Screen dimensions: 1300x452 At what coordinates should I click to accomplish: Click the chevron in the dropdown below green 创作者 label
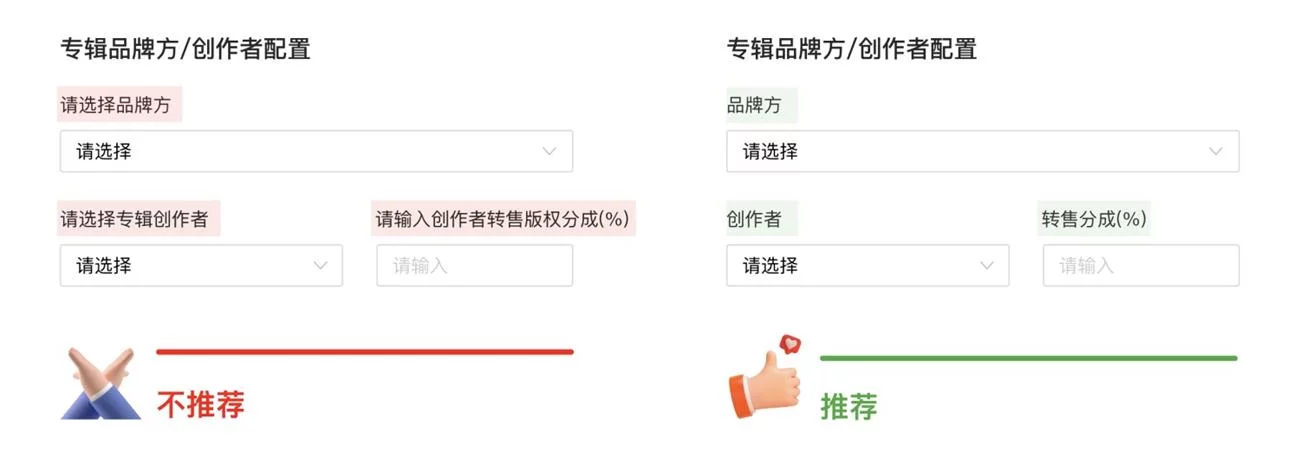986,266
